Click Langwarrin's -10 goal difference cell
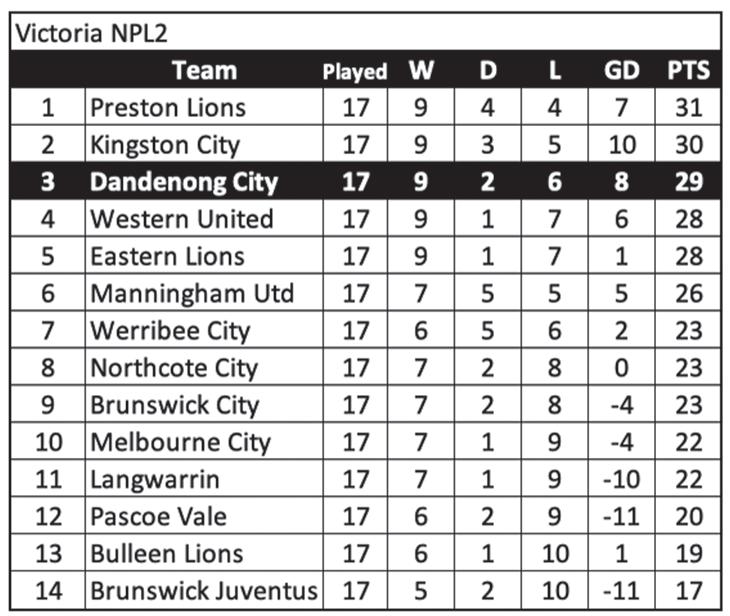This screenshot has width=730, height=616. tap(622, 479)
